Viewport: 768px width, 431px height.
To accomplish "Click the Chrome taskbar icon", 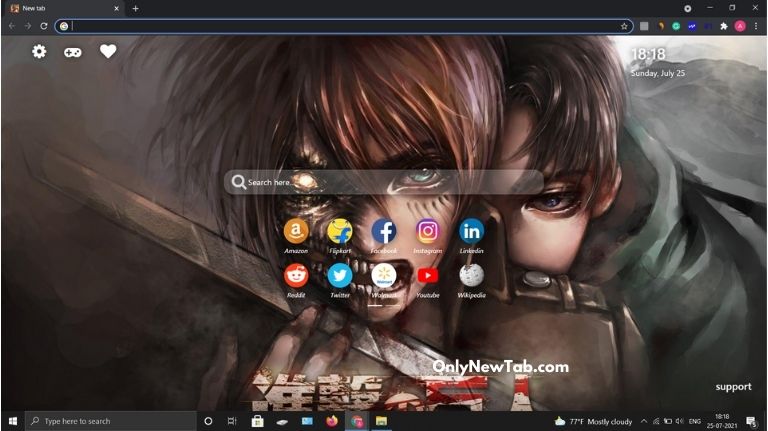I will click(x=357, y=421).
